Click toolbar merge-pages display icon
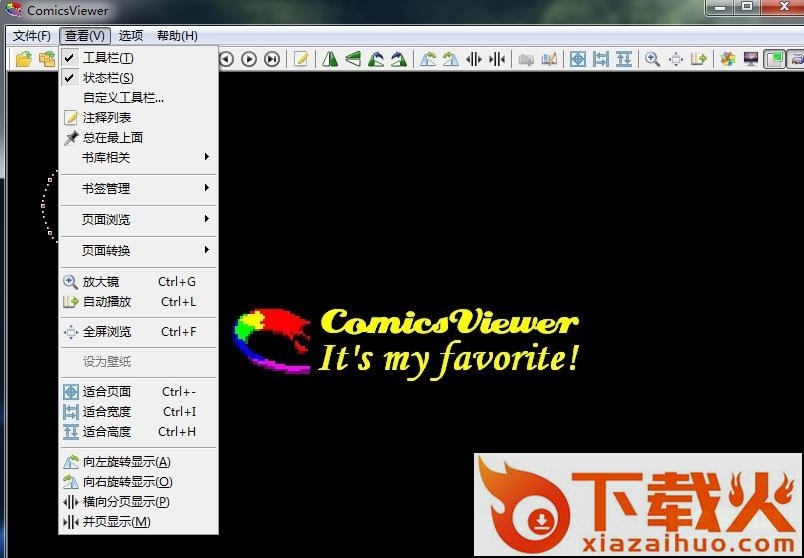This screenshot has height=558, width=804. (497, 59)
